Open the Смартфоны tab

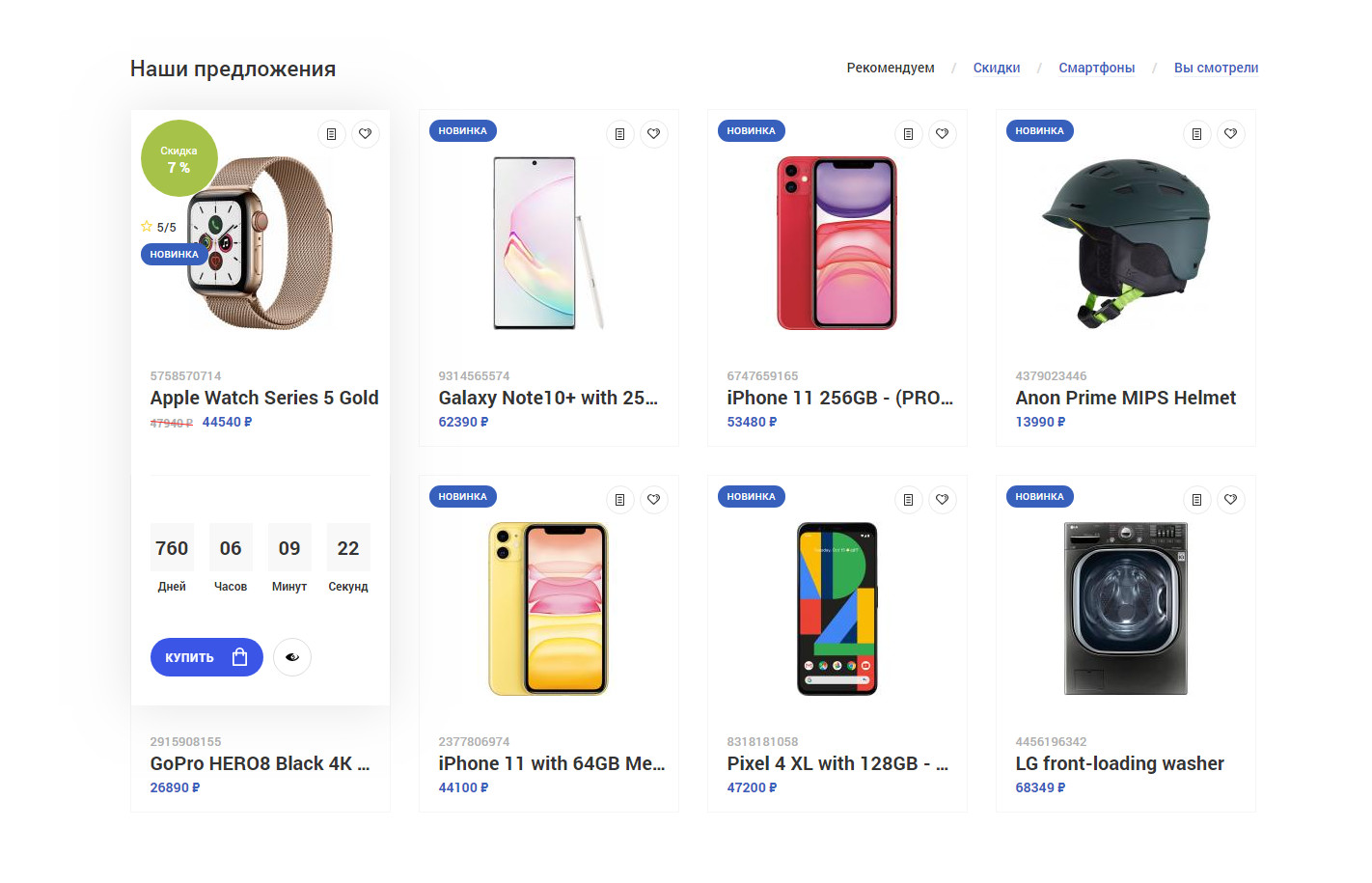pos(1096,68)
